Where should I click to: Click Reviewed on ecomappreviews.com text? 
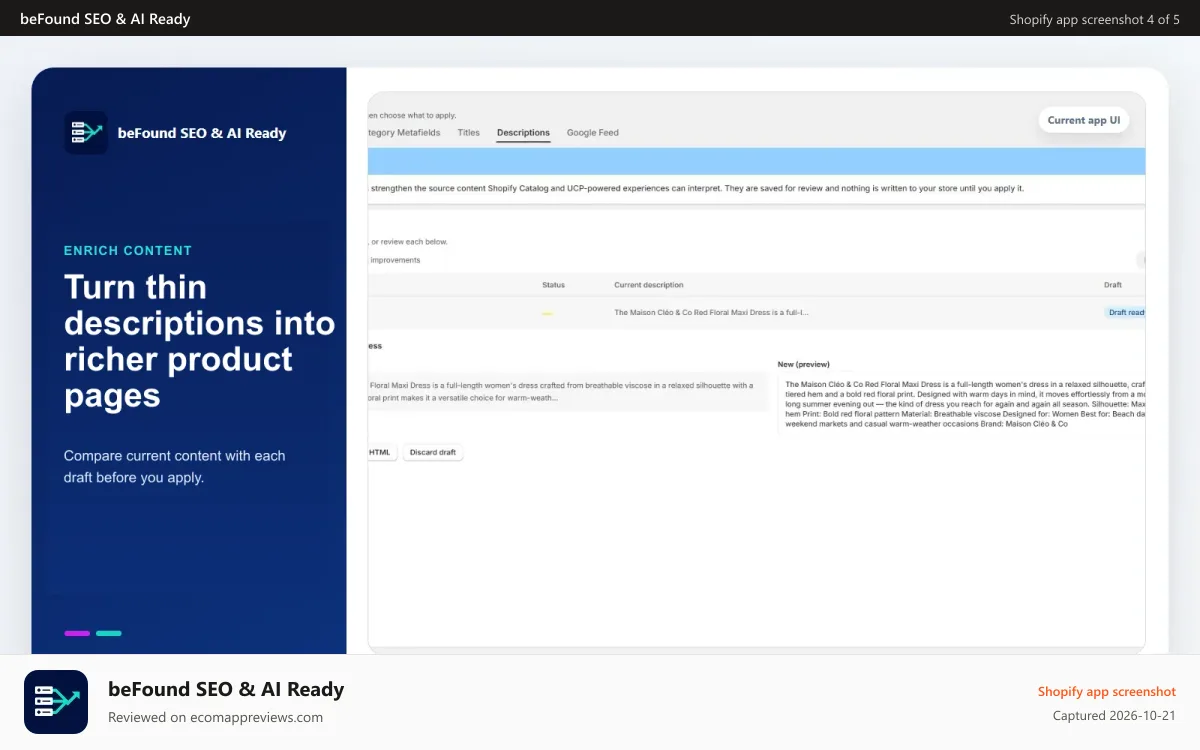[215, 717]
